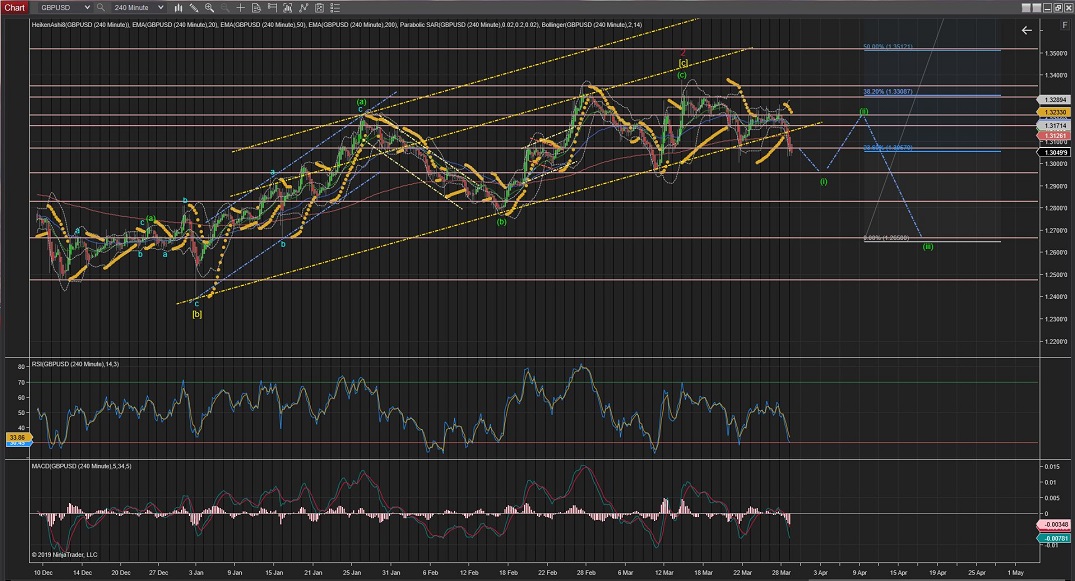1075x581 pixels.
Task: Click the 25 Jan date label
Action: [352, 573]
